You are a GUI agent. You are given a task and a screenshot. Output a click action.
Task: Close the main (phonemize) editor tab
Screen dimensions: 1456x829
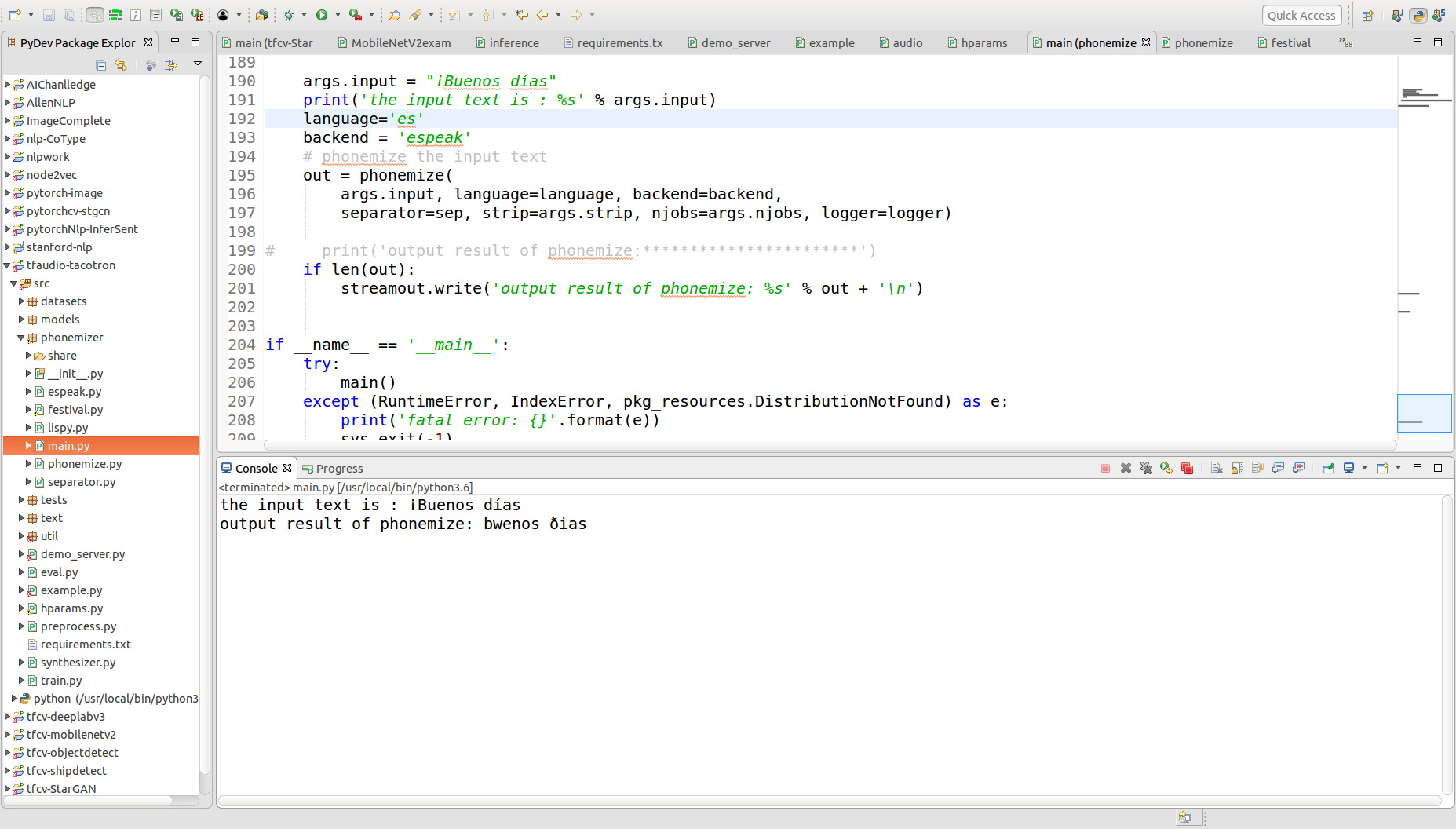click(1146, 42)
